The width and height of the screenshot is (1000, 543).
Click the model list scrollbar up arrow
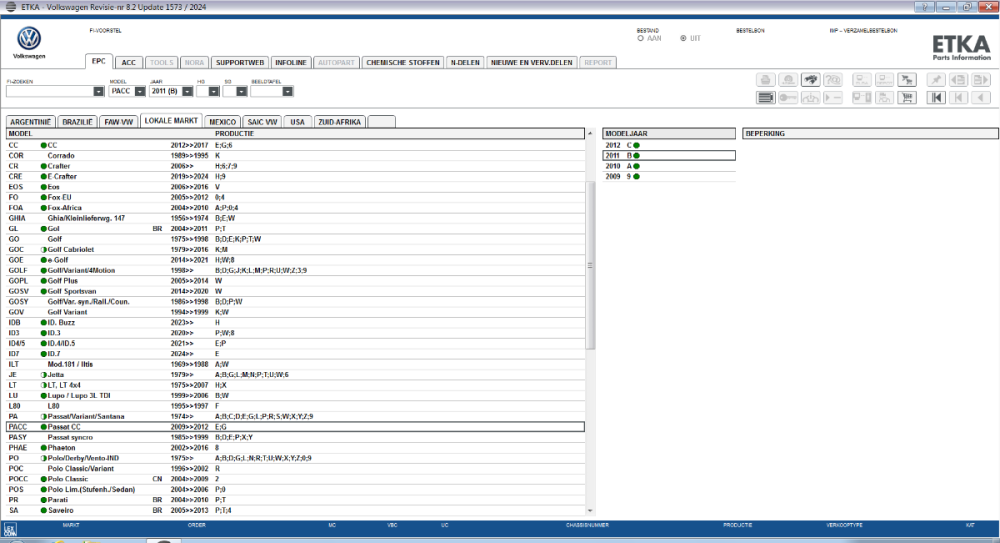click(590, 133)
